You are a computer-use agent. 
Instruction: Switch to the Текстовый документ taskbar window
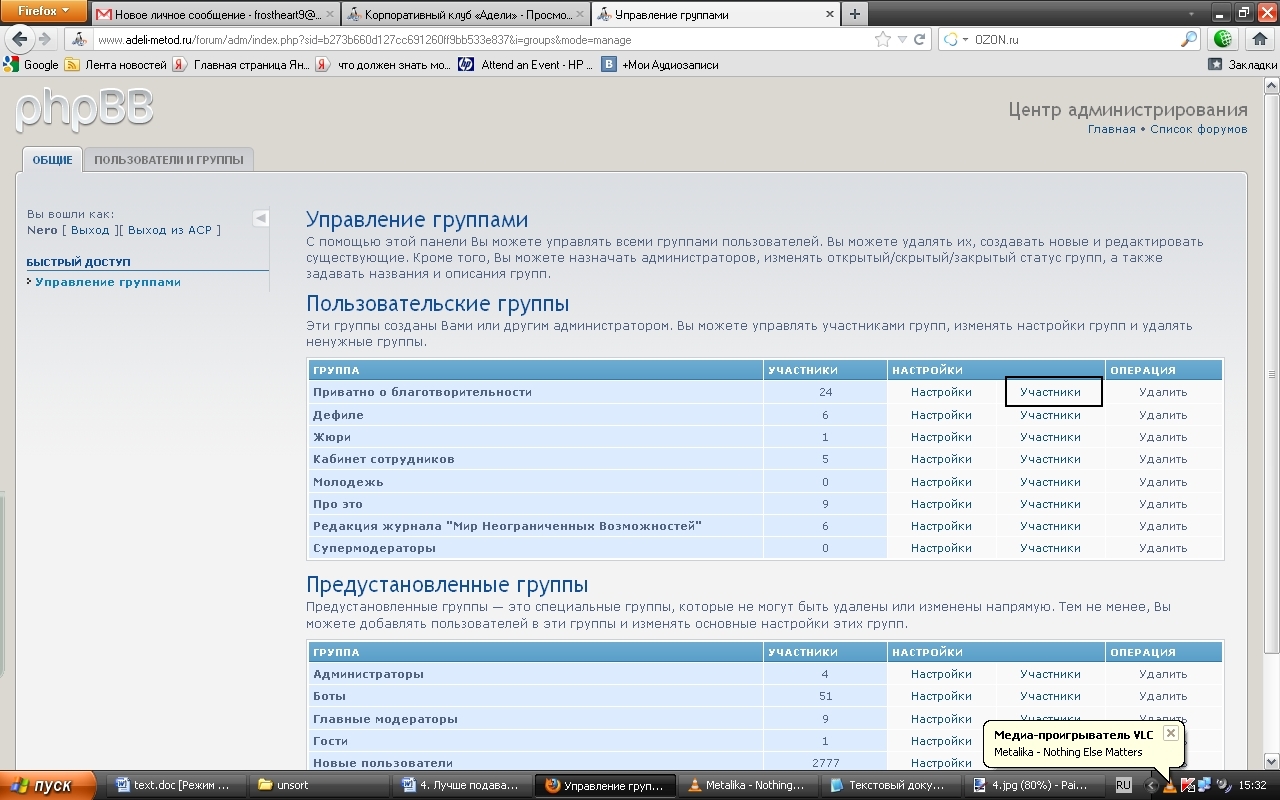coord(891,786)
